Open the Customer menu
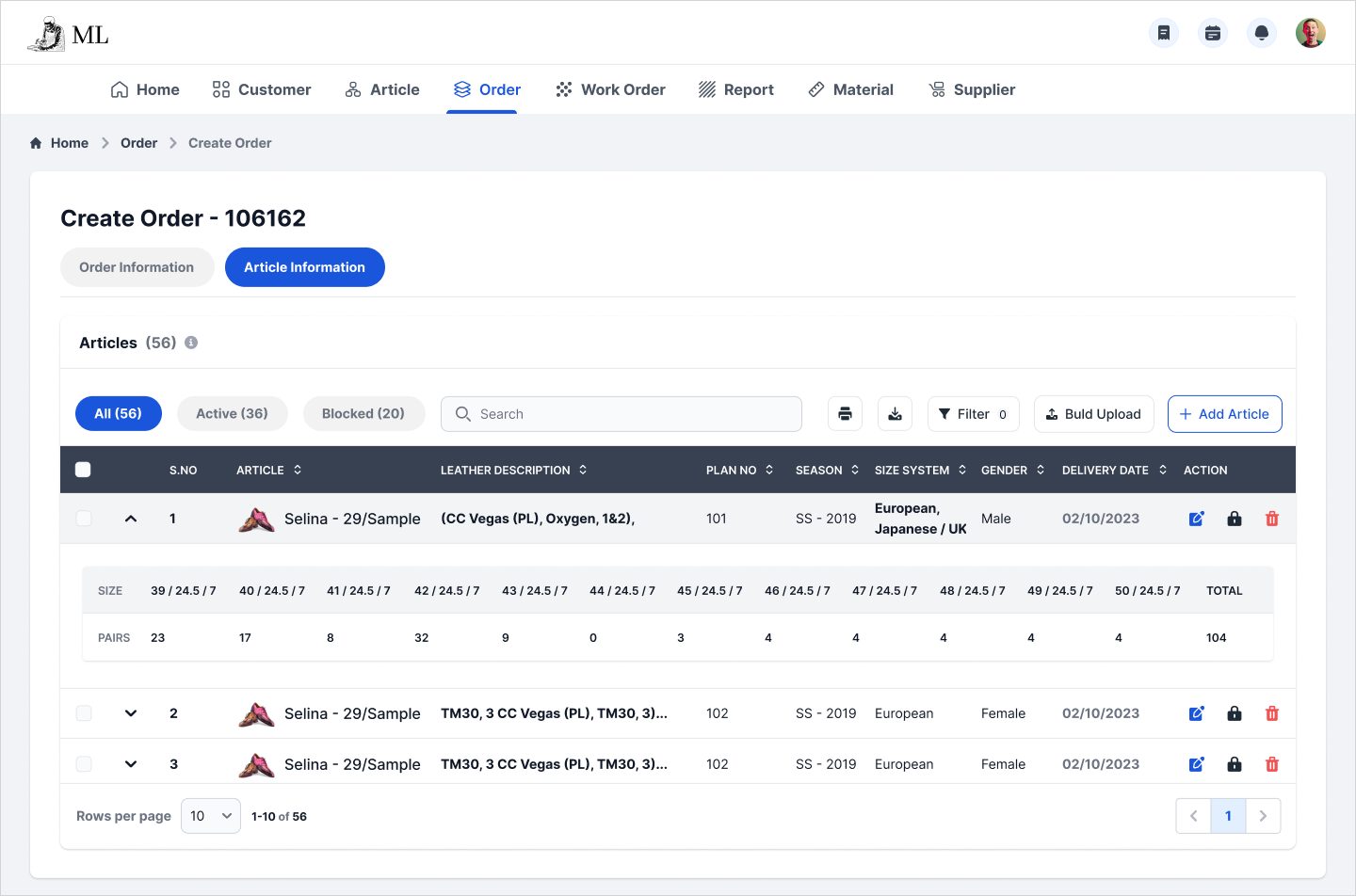 pos(262,89)
